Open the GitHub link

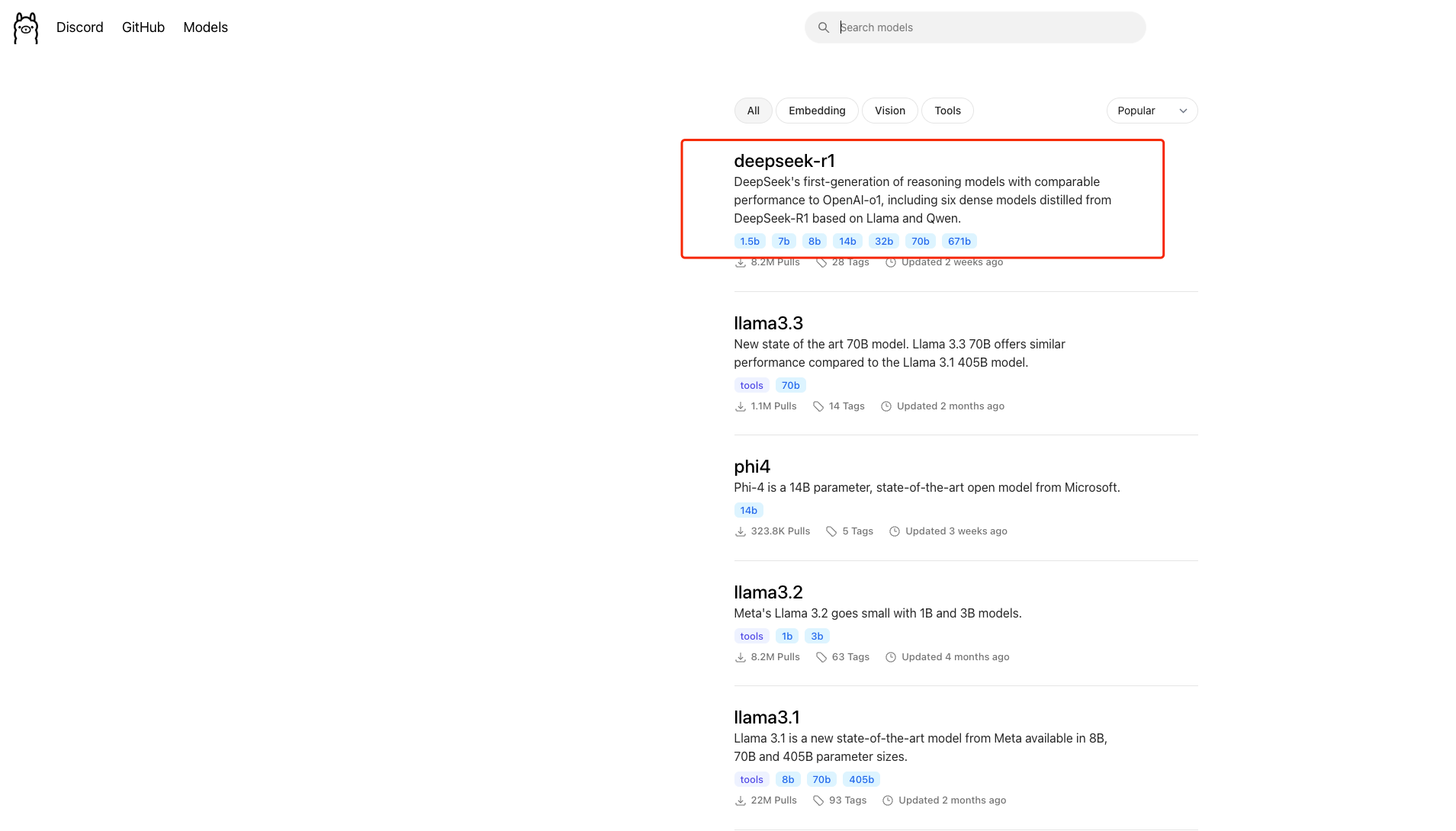point(143,27)
